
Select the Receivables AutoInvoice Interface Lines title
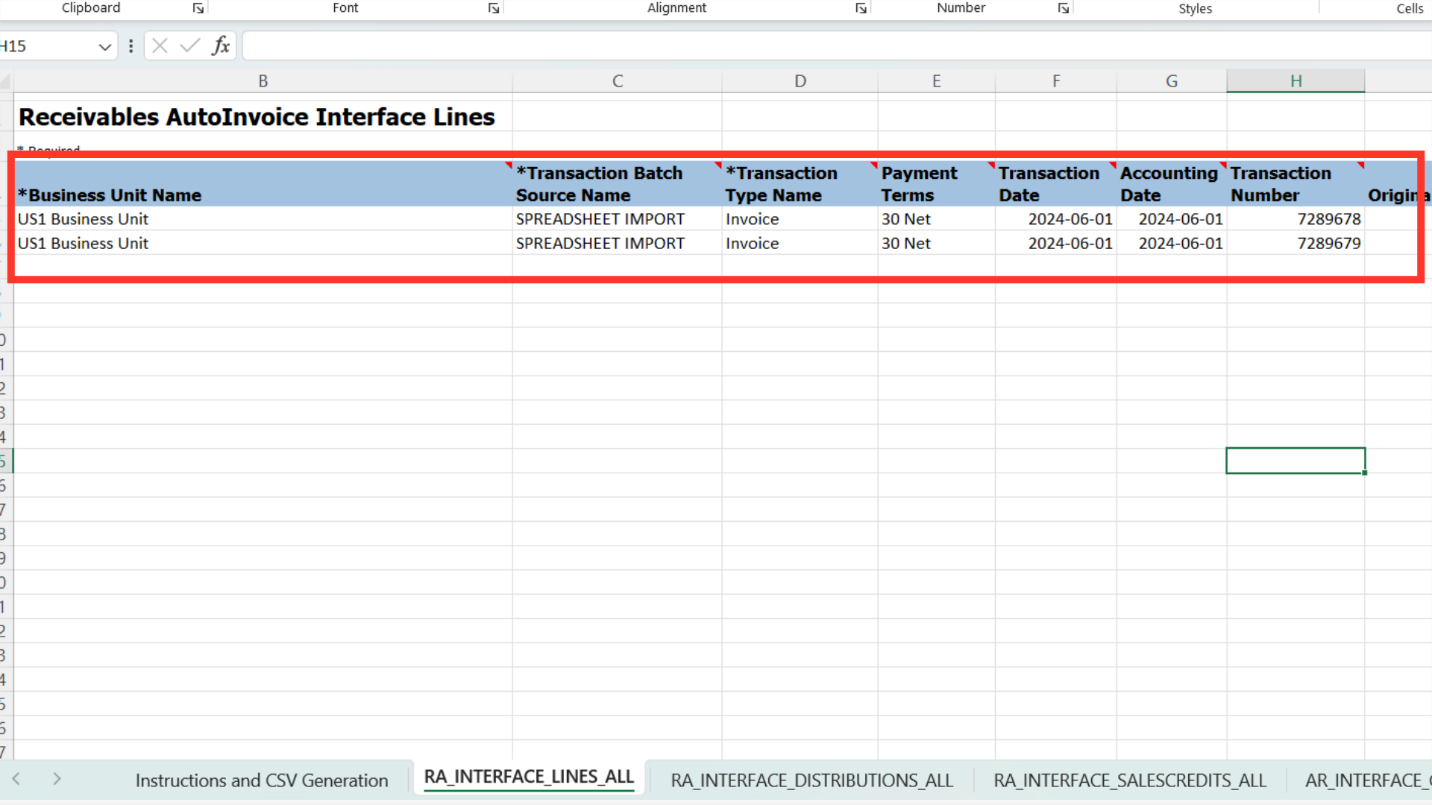(x=257, y=117)
